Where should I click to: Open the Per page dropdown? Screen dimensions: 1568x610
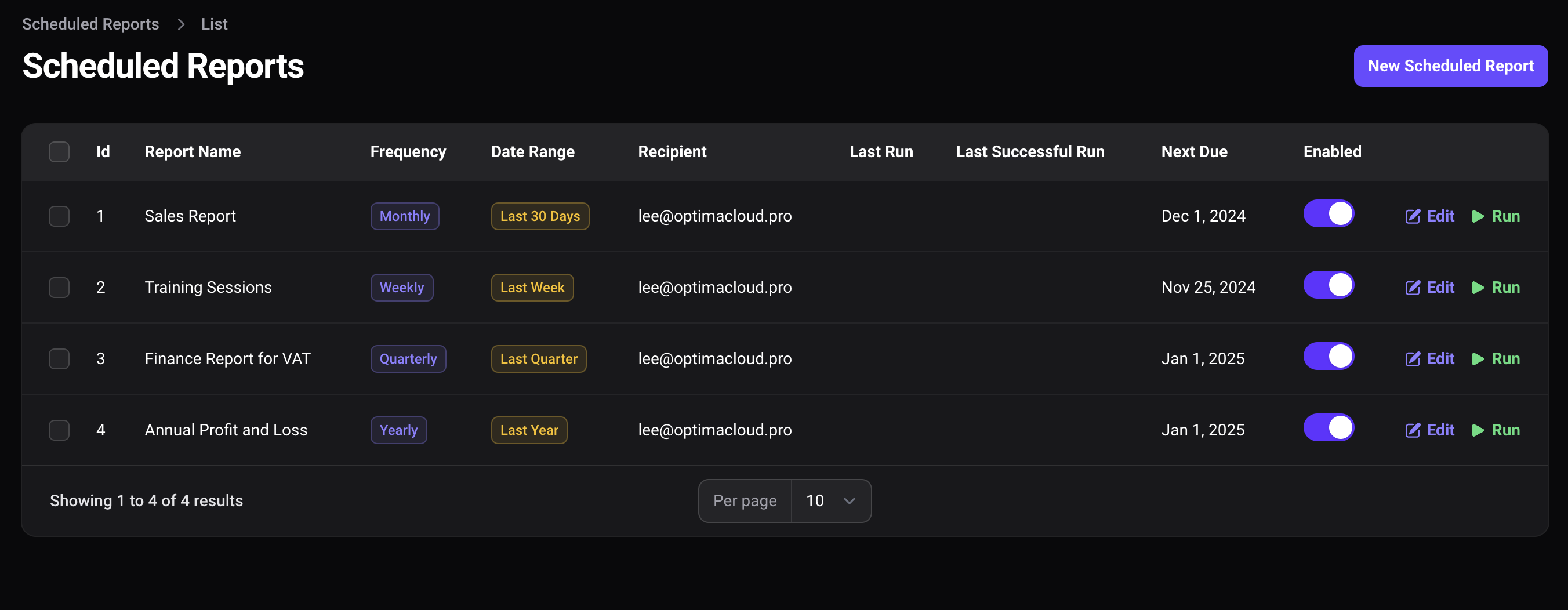coord(830,500)
